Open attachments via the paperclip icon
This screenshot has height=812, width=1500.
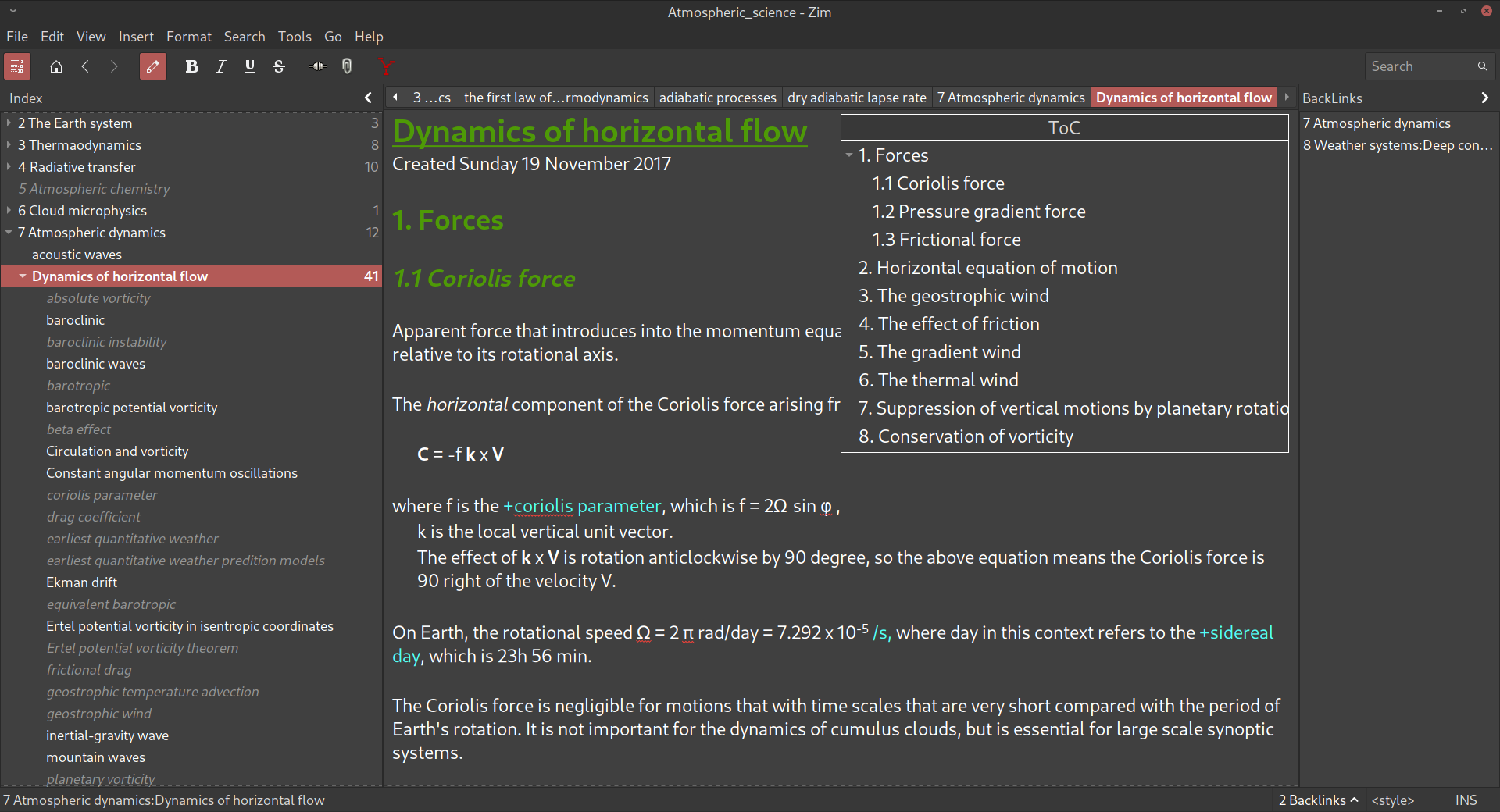pyautogui.click(x=346, y=66)
